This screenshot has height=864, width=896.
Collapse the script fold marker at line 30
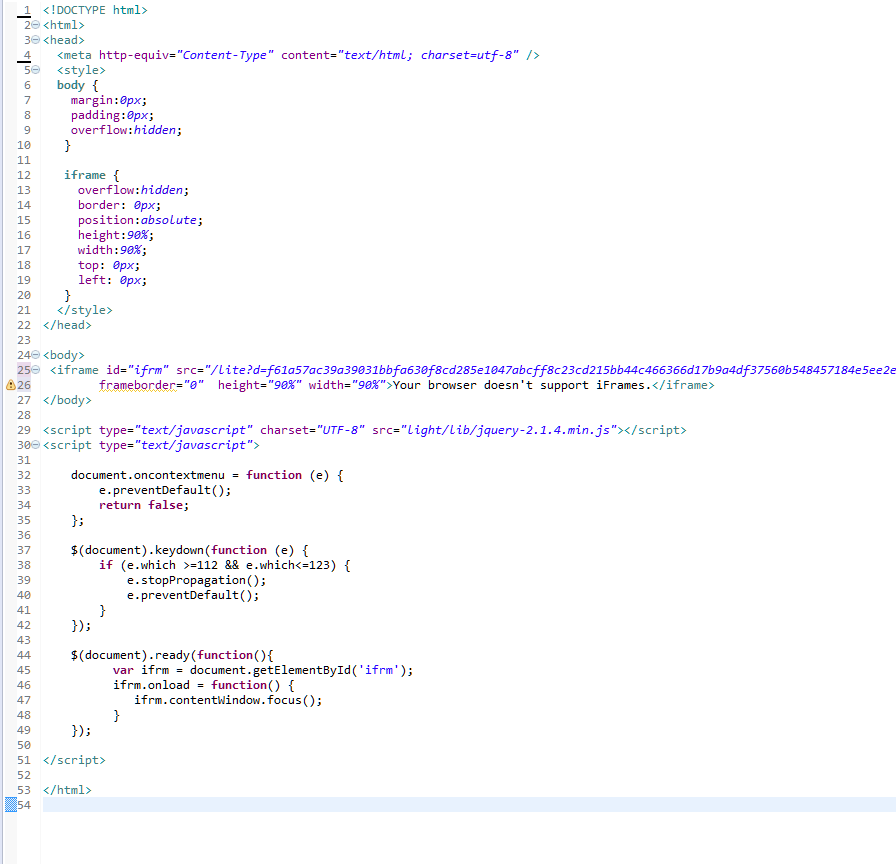[x=35, y=445]
